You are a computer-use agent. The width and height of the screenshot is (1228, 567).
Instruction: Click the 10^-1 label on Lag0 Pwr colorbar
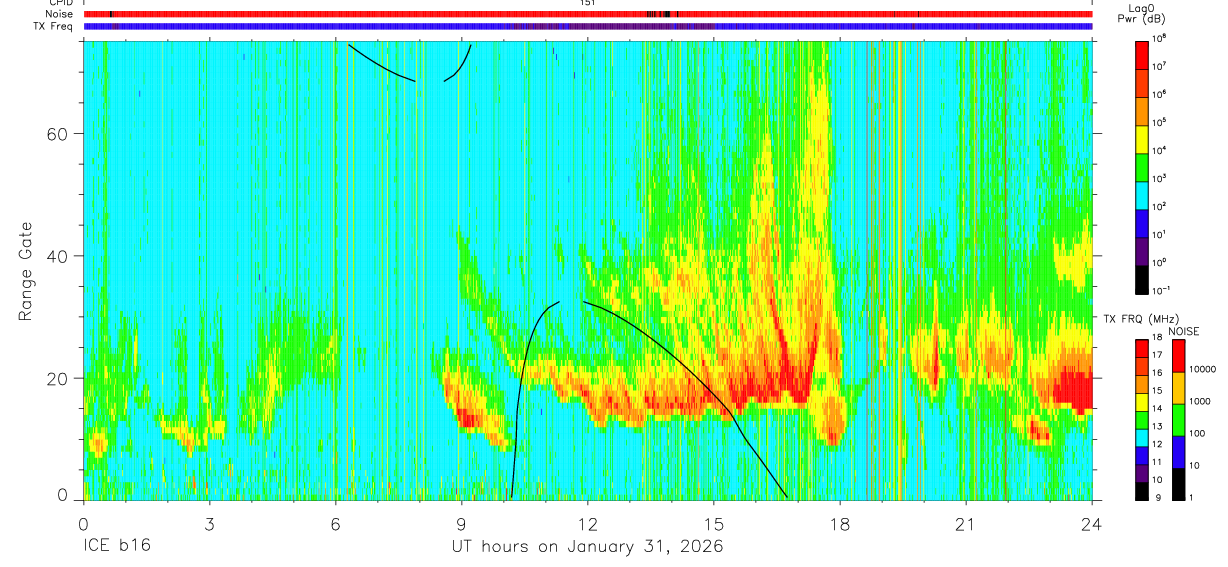point(1162,290)
